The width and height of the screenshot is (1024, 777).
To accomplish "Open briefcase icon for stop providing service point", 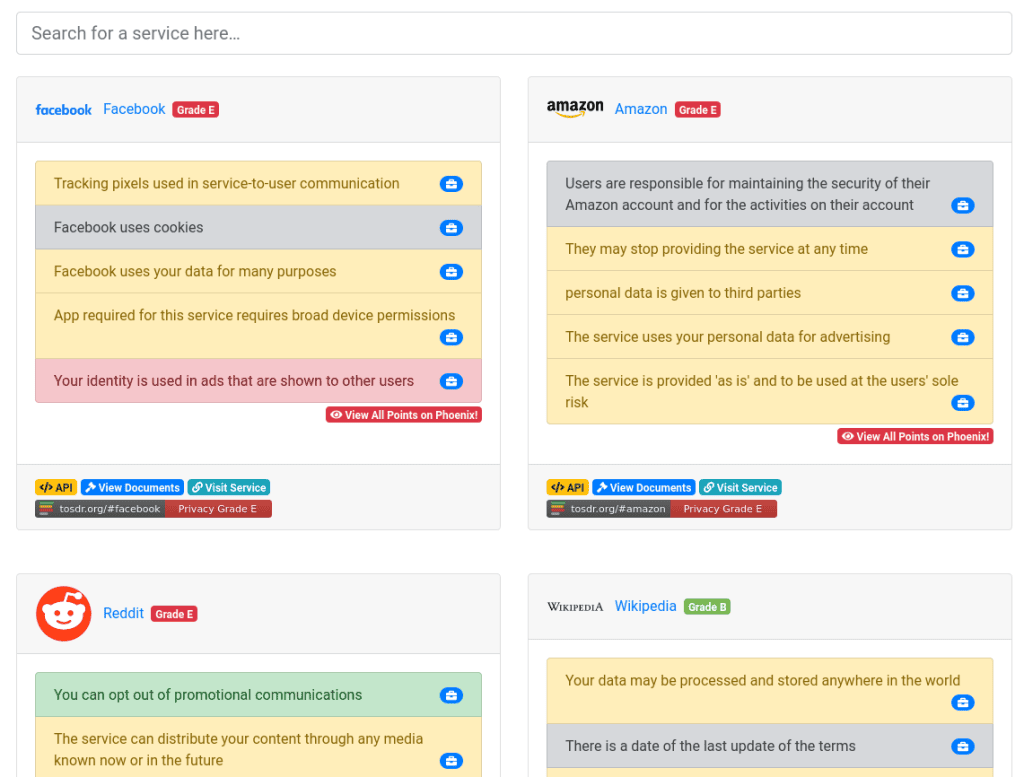I will point(963,249).
